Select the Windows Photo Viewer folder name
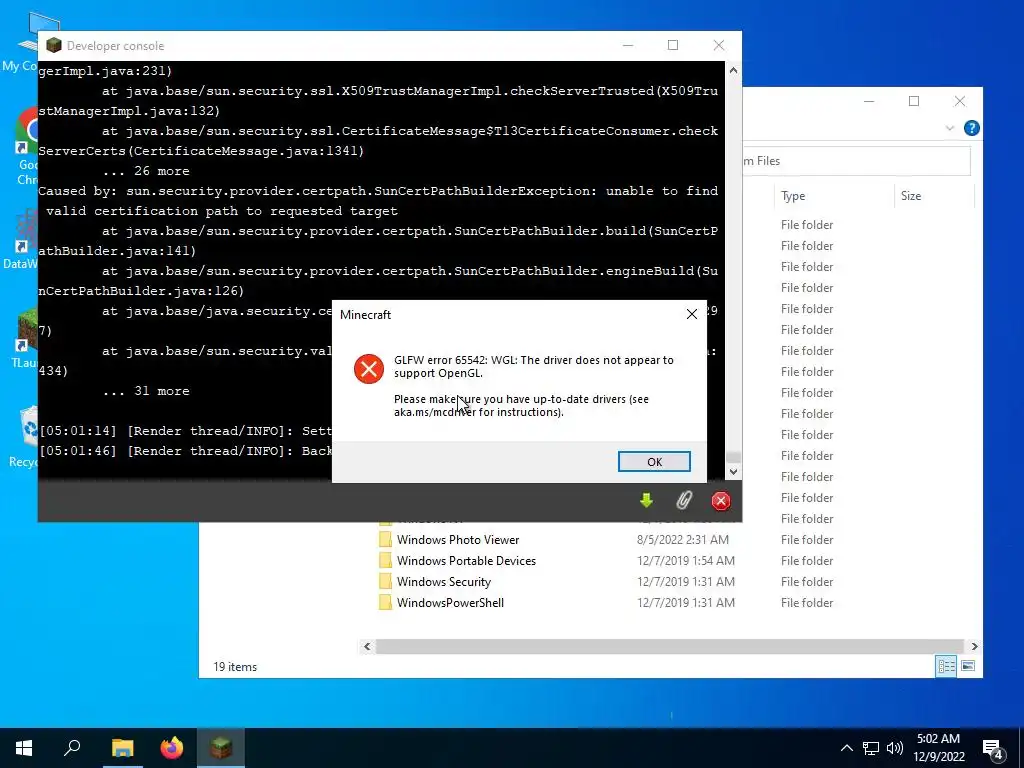Screen dimensions: 1024x768 point(458,539)
